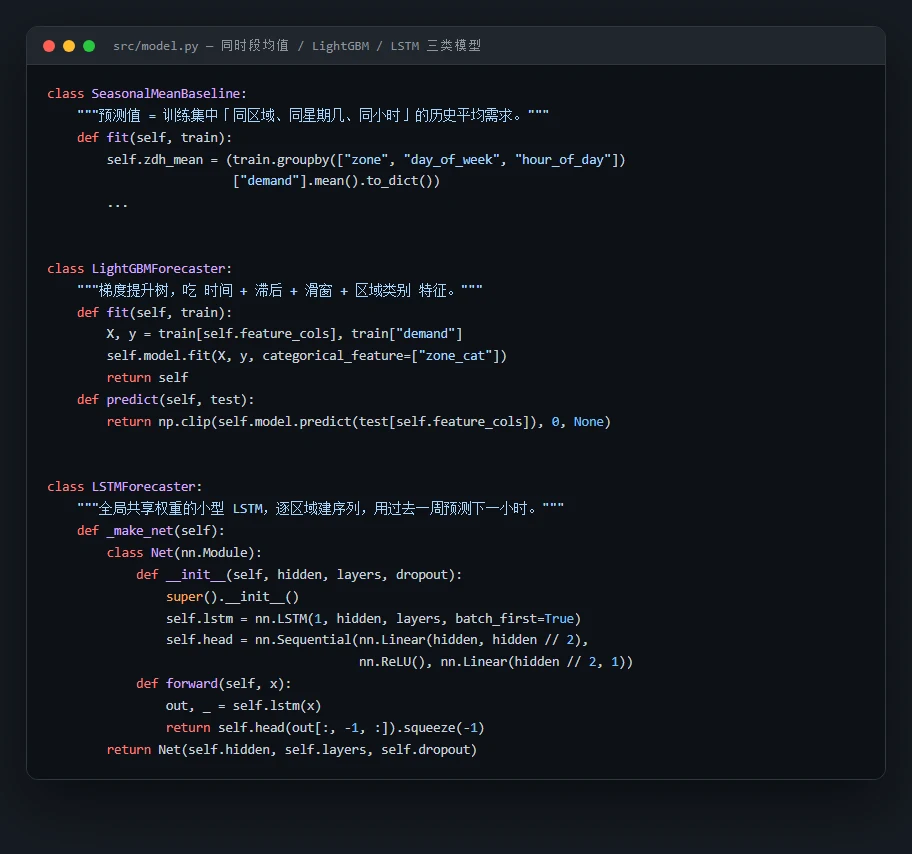This screenshot has width=912, height=854.
Task: Click the "_make_net" method name
Action: tap(140, 531)
